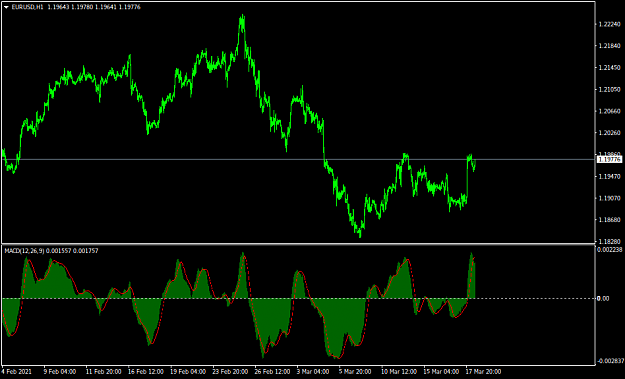This screenshot has height=379, width=625.
Task: Open the chart menu triangle beside EURUSD,H1
Action: tap(6, 7)
